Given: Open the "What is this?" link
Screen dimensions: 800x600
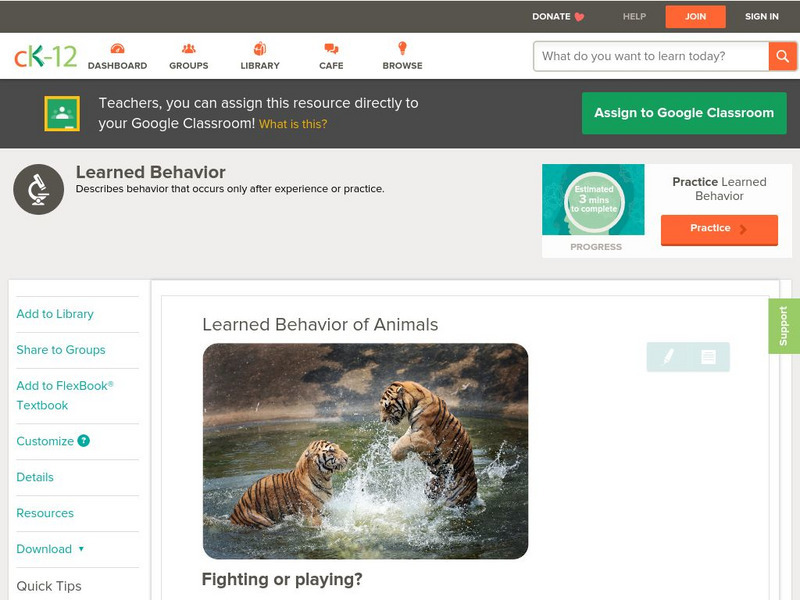Looking at the screenshot, I should coord(293,124).
